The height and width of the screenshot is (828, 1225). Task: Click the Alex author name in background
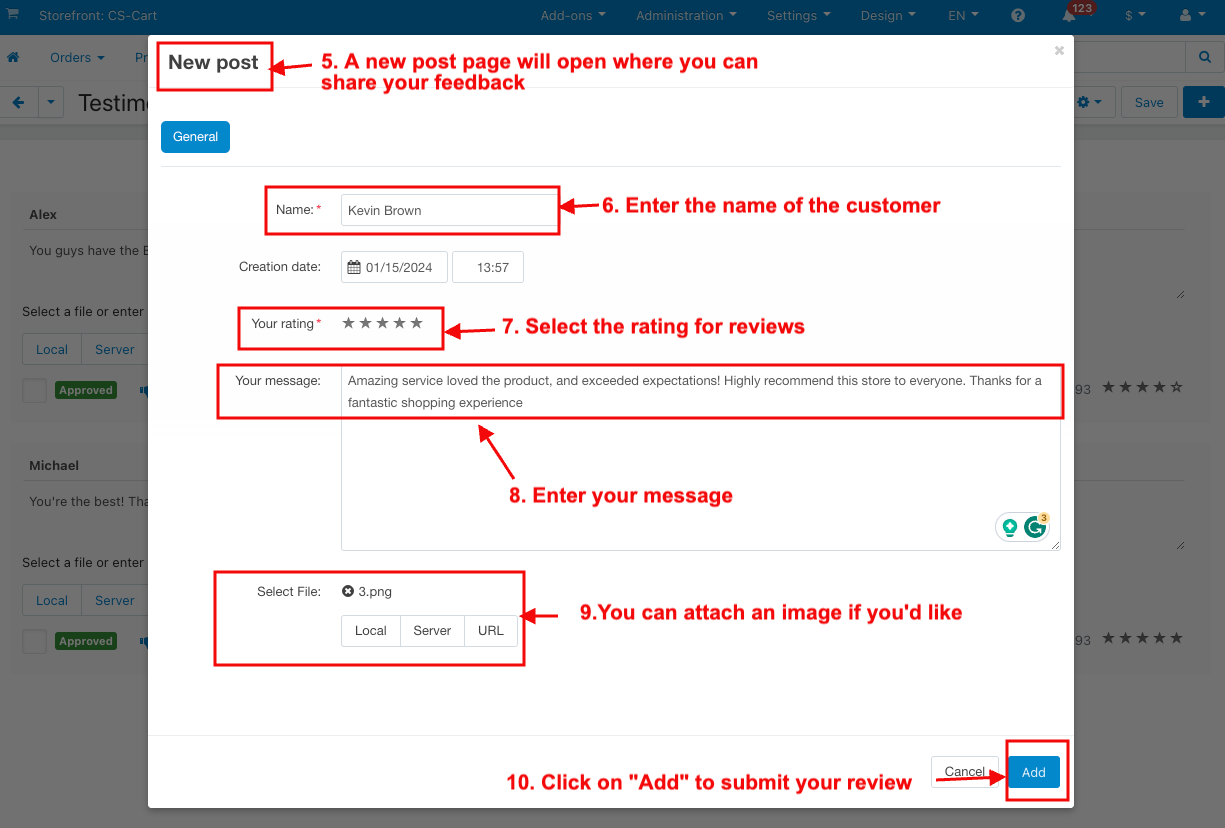[43, 215]
